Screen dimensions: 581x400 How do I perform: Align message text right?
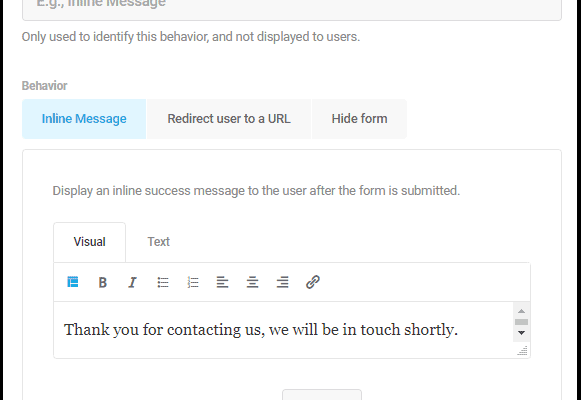(x=282, y=282)
